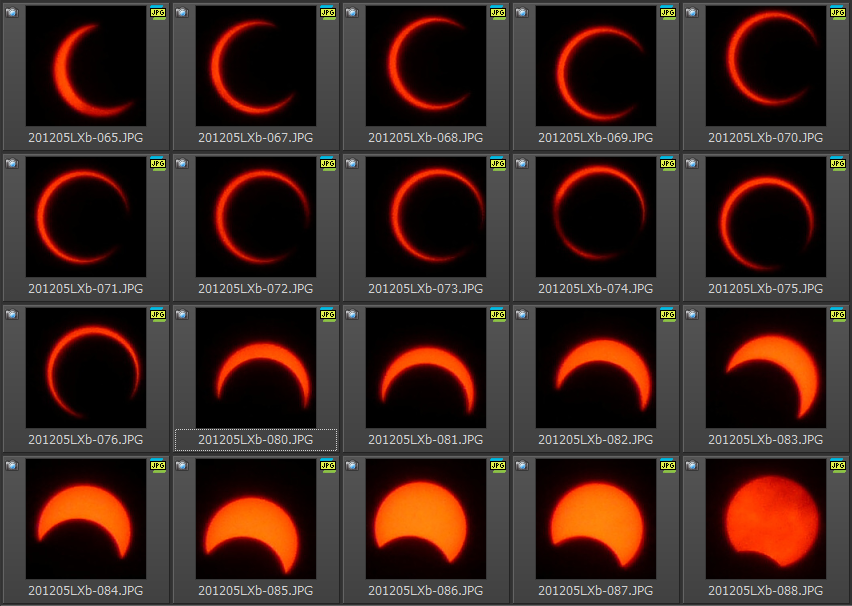The image size is (852, 606).
Task: Click the filename 201205LXb-070.JPG
Action: 766,138
